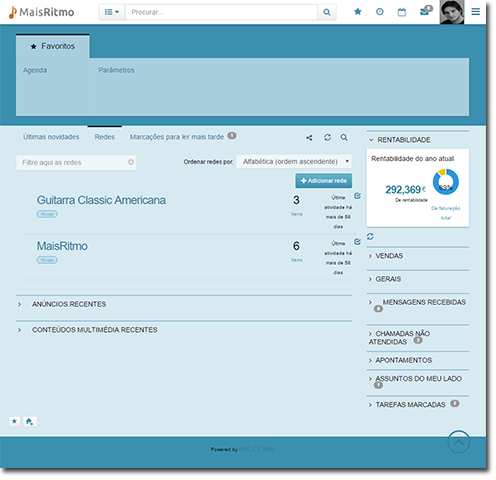The image size is (496, 480).
Task: Click the home icon button at the bottom left
Action: [30, 421]
